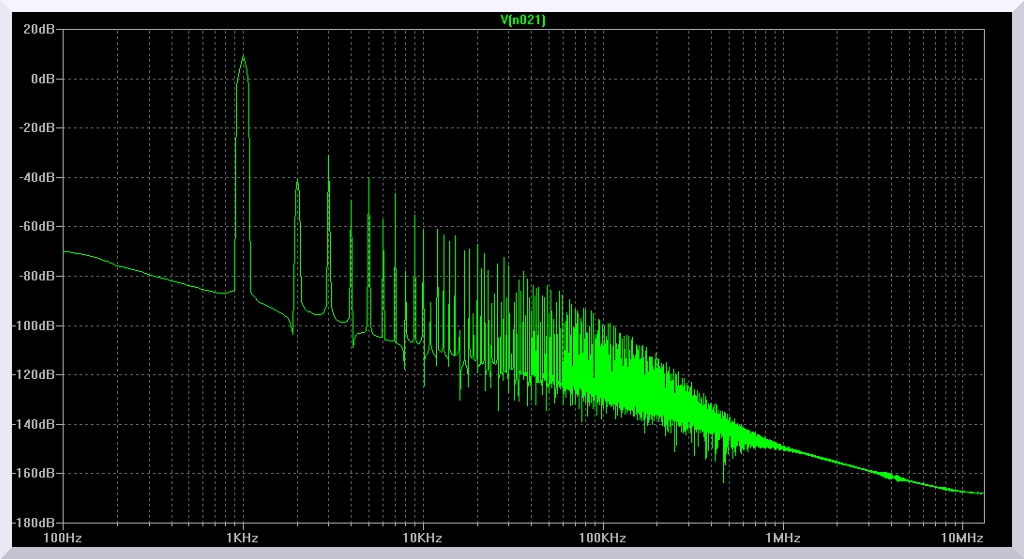Click the V(n021) trace label
The width and height of the screenshot is (1024, 559).
click(x=523, y=19)
